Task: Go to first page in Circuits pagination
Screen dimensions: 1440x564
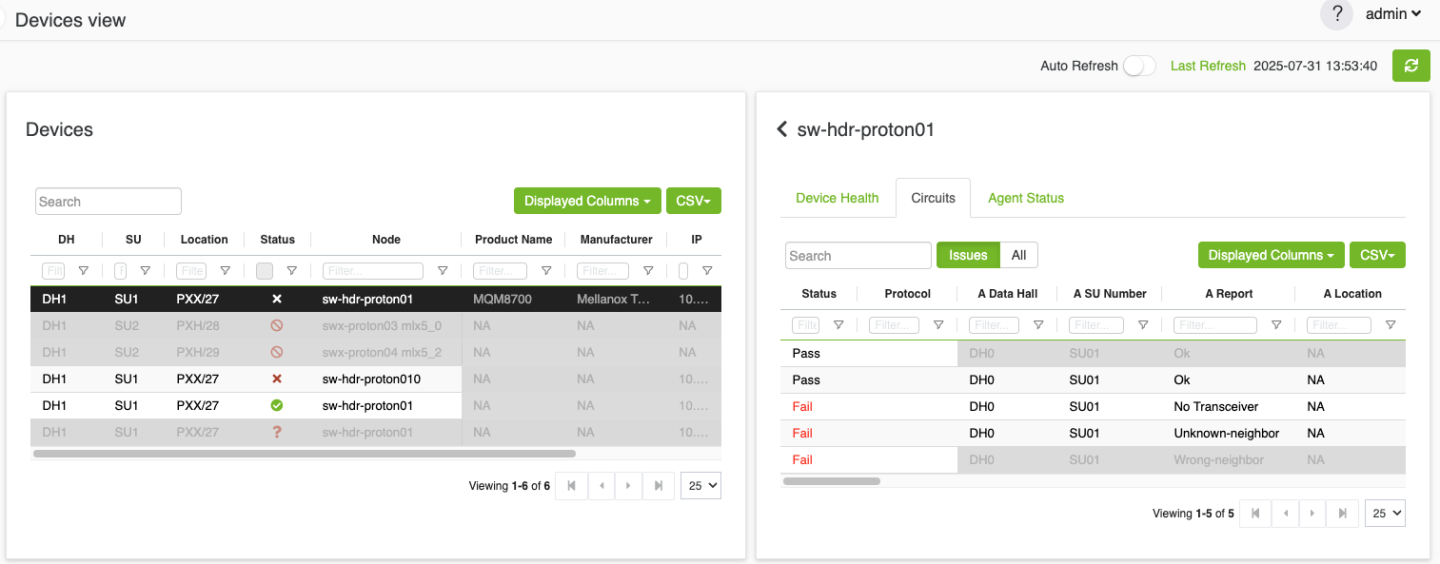Action: pyautogui.click(x=1255, y=513)
